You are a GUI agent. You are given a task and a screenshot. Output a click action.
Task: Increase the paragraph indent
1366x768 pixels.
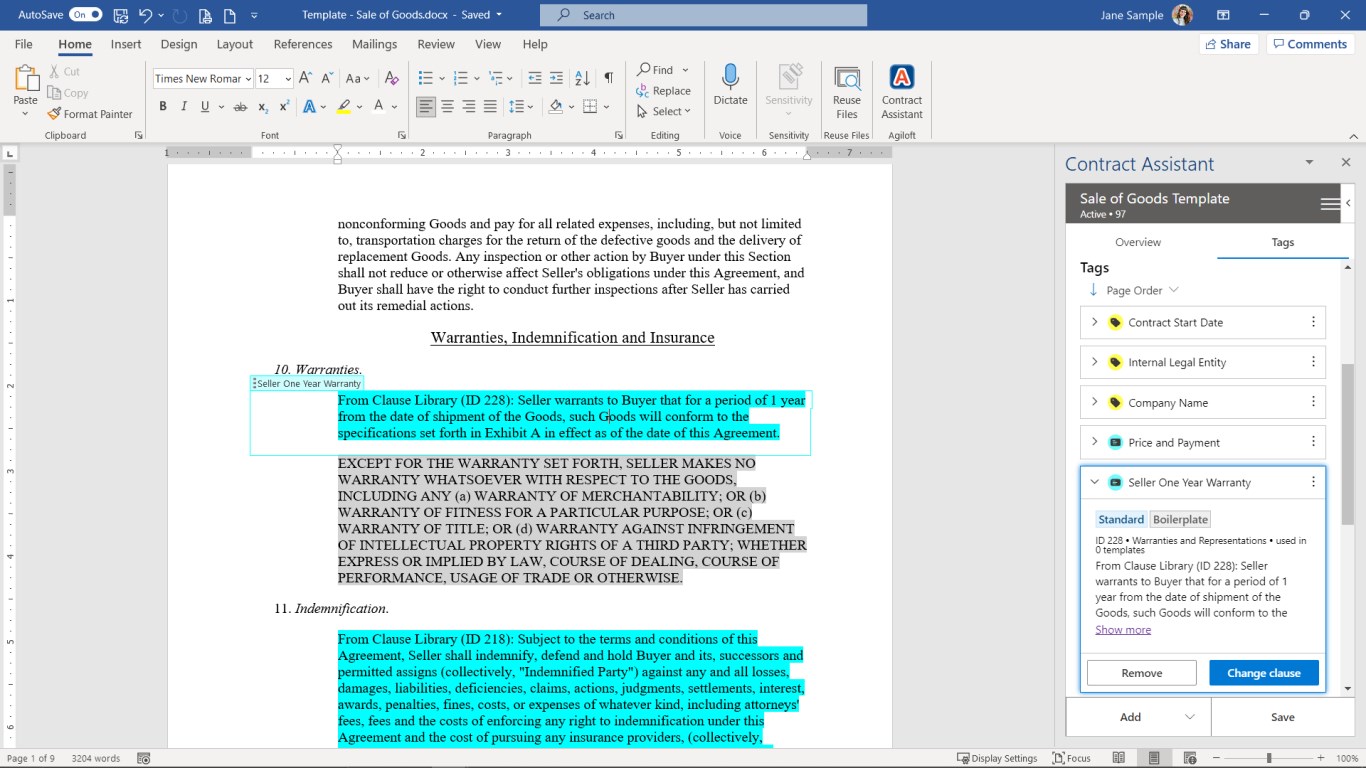pyautogui.click(x=557, y=78)
